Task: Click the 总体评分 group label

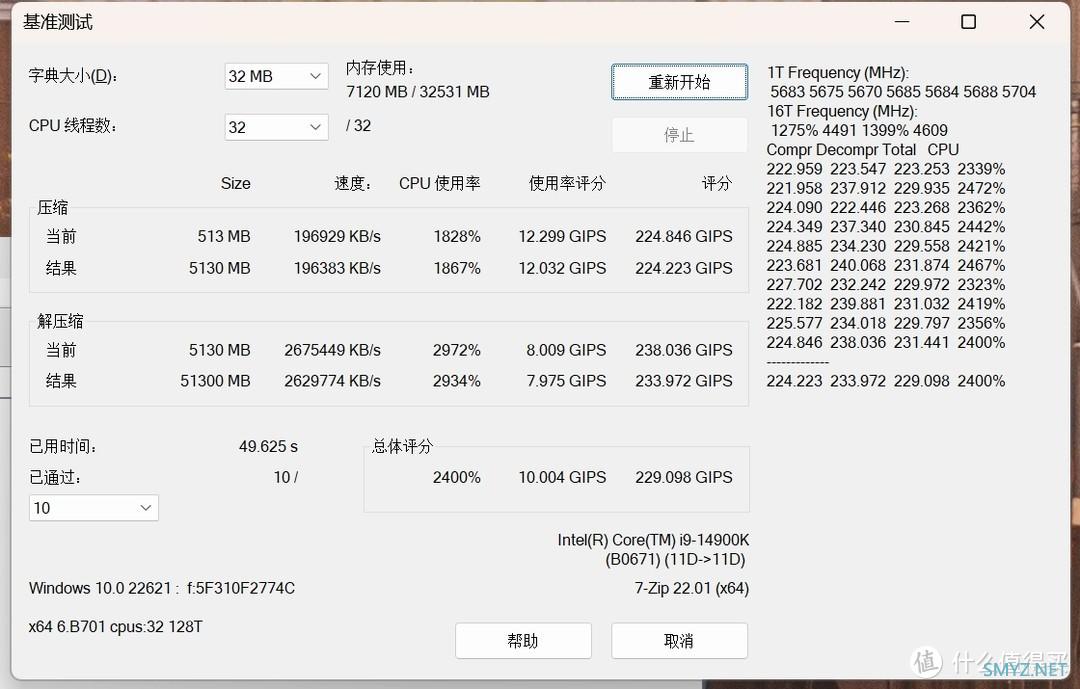Action: pos(402,446)
